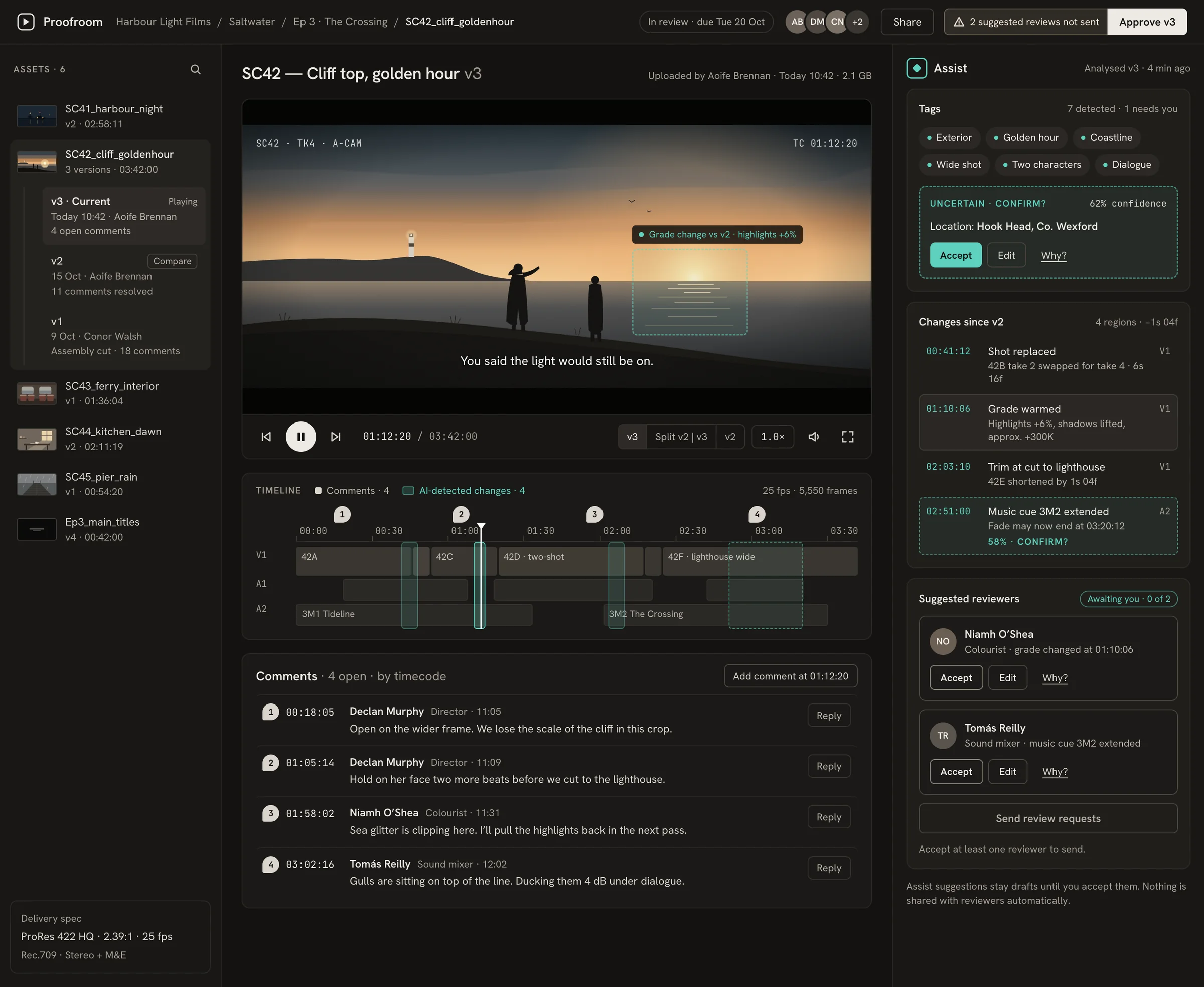Open the review status due date pill
Image resolution: width=1204 pixels, height=987 pixels.
click(706, 22)
